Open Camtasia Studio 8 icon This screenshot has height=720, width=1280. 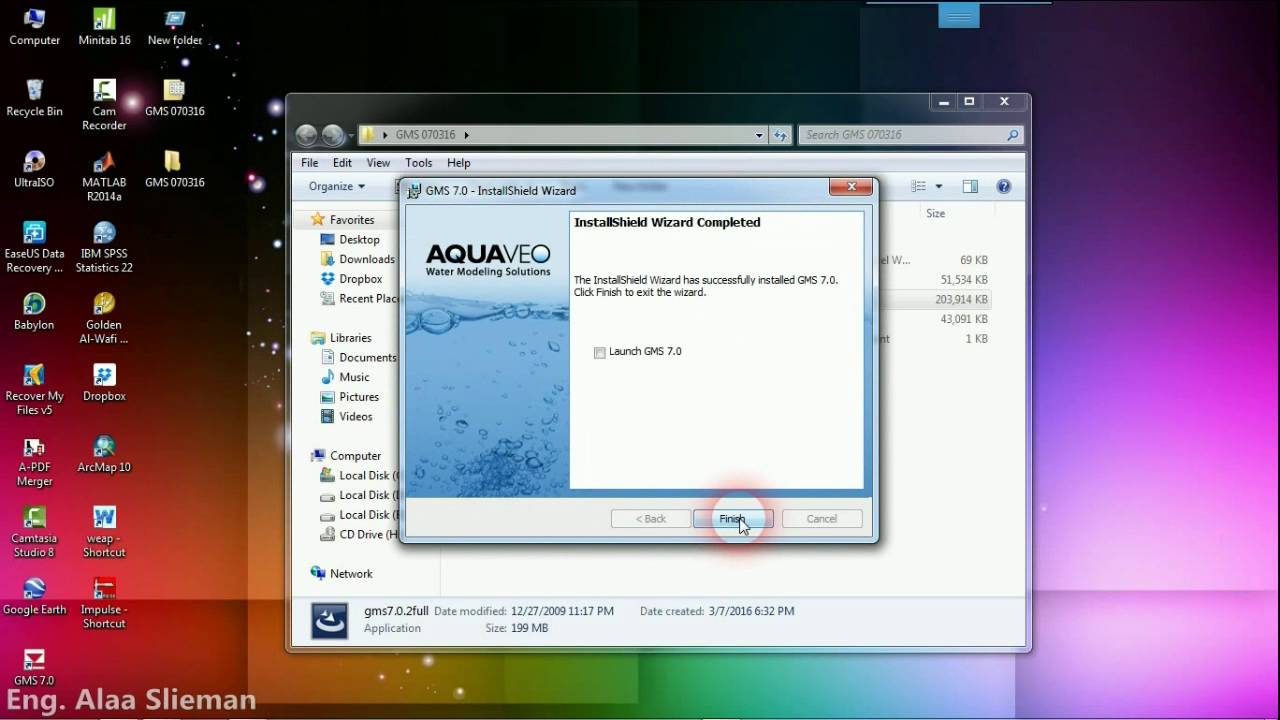coord(34,530)
